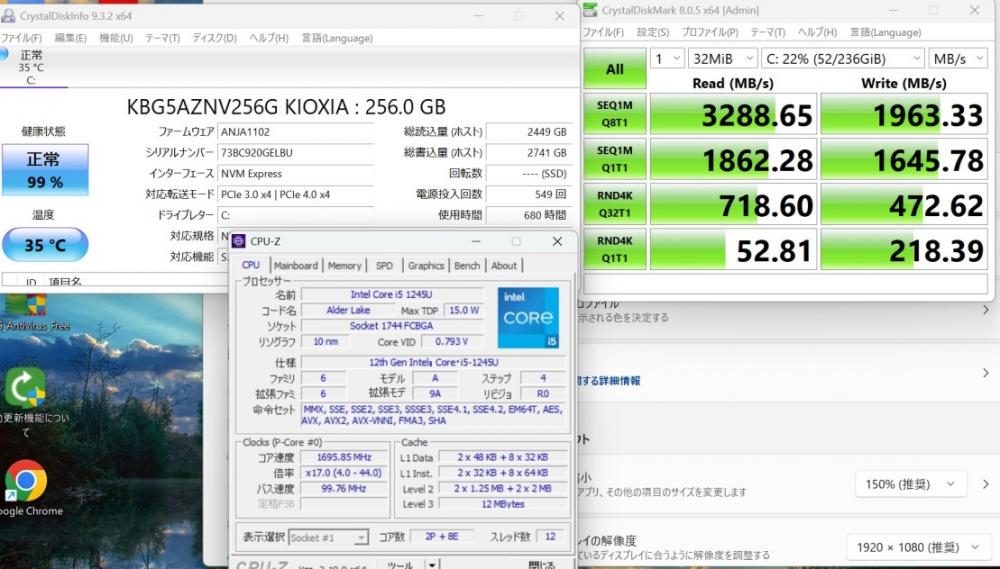Expand the scale setting row chevron

pos(985,484)
